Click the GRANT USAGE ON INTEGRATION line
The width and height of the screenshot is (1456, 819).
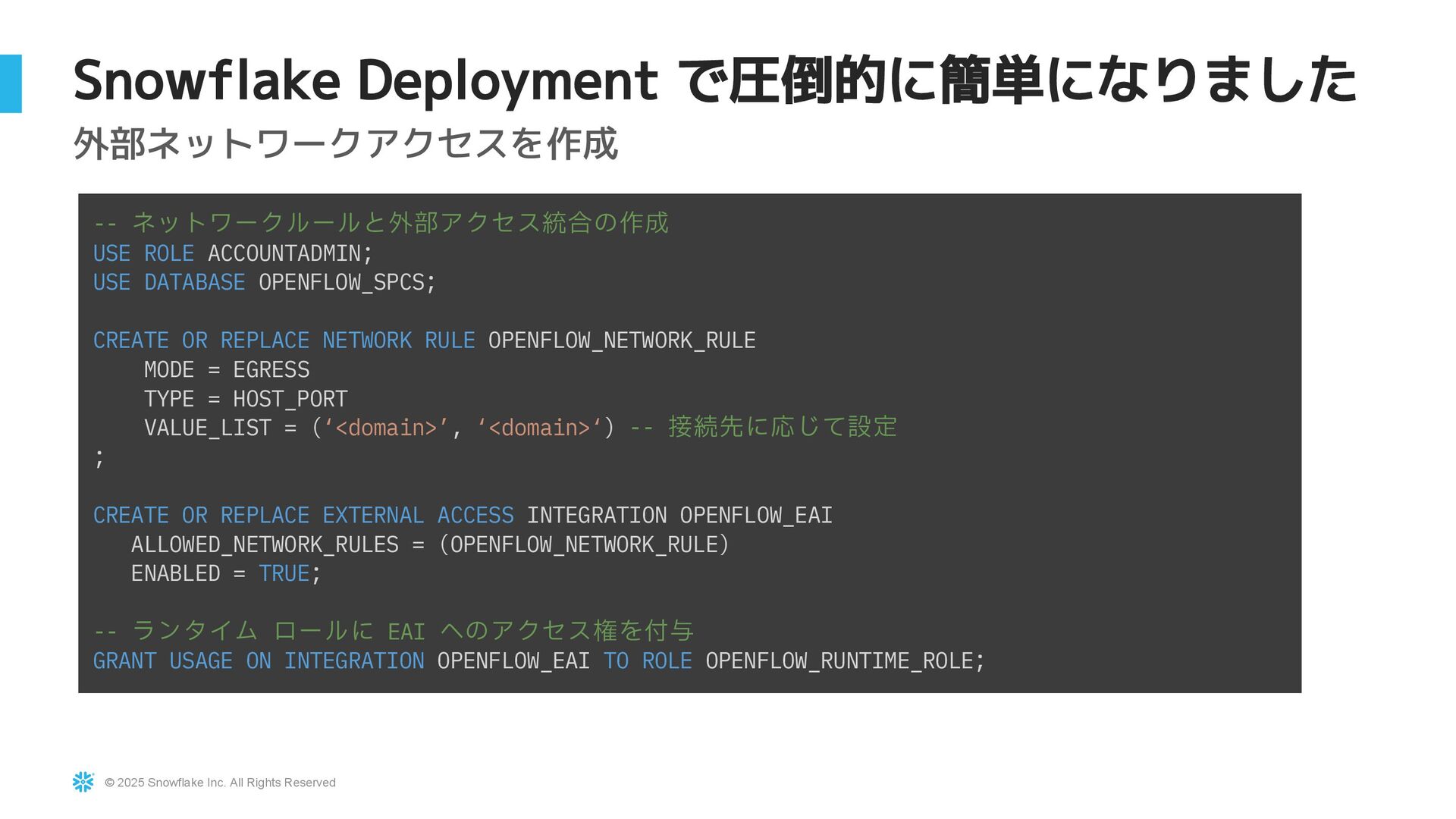pyautogui.click(x=538, y=661)
